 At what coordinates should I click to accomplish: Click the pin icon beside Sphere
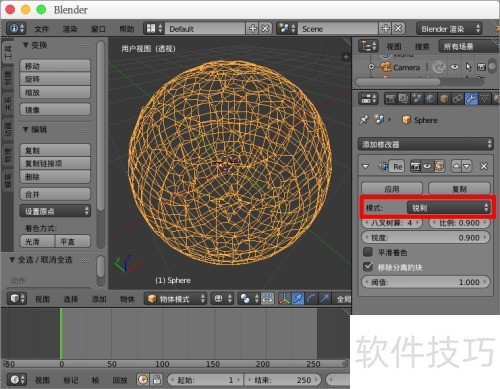(364, 119)
